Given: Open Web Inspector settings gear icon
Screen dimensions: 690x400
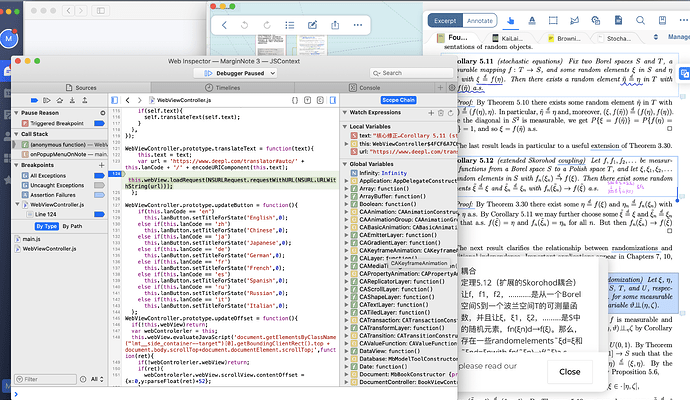Looking at the screenshot, I should point(452,88).
